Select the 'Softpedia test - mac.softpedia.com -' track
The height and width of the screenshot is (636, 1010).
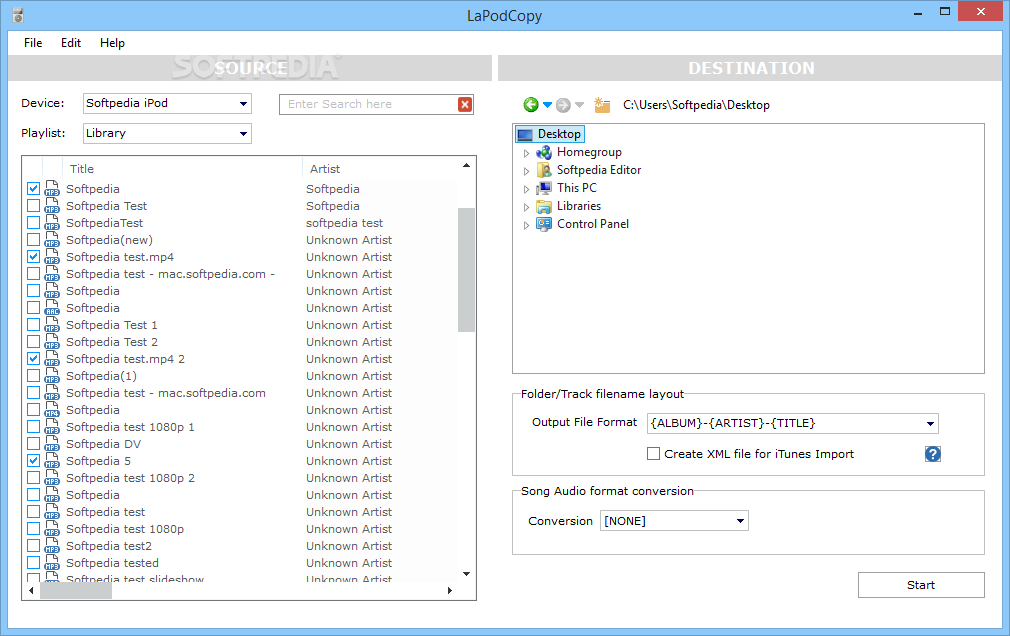[170, 274]
